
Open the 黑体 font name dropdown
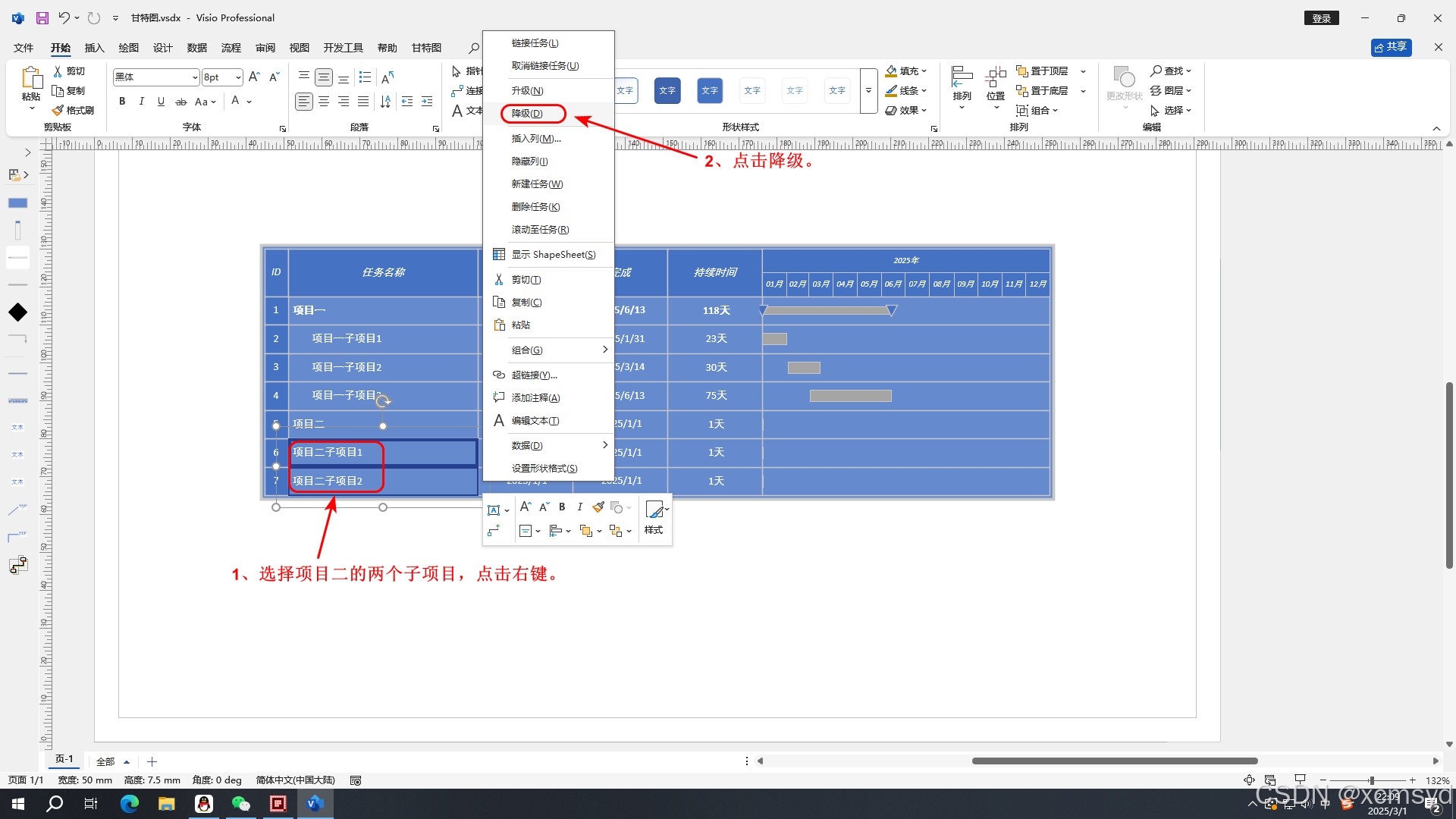195,77
